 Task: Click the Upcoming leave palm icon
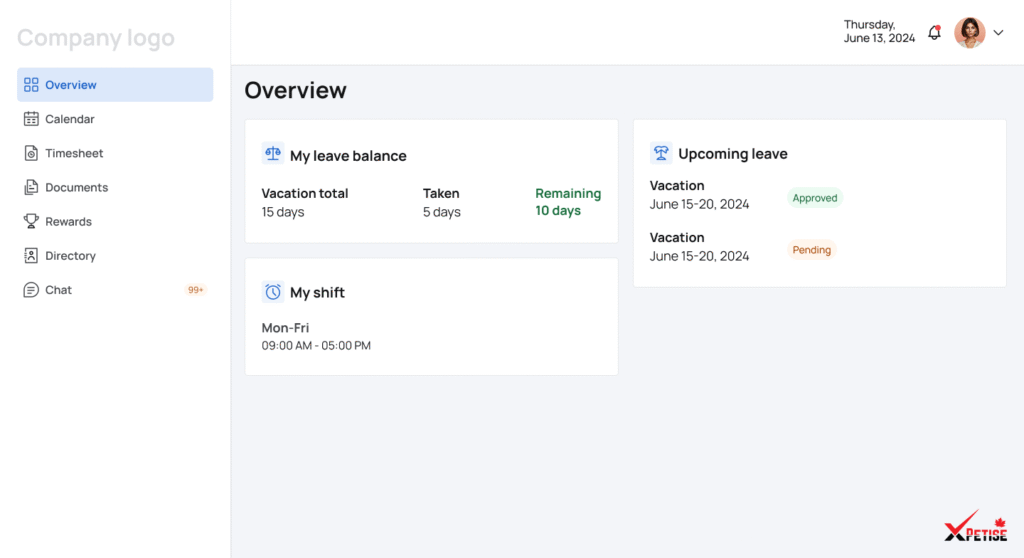click(661, 153)
